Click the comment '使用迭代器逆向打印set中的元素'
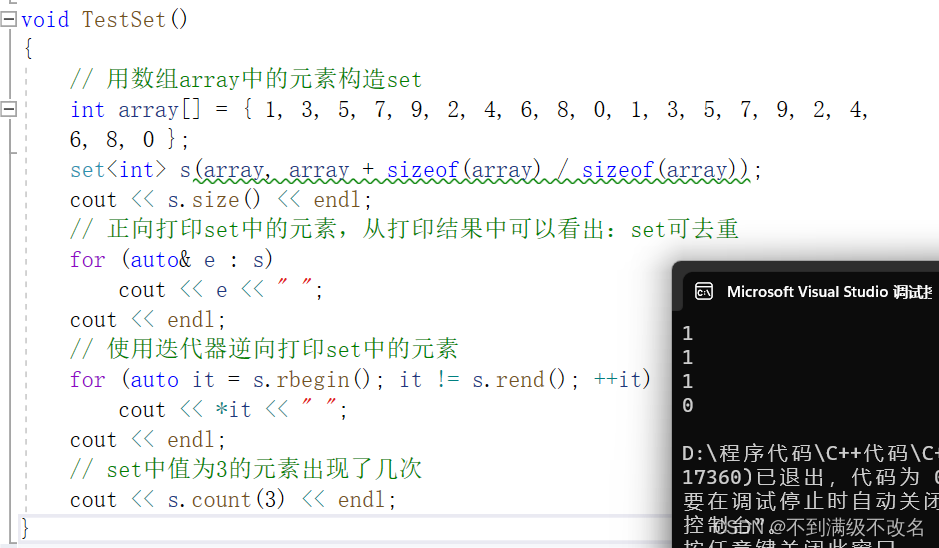The image size is (939, 548). point(264,349)
